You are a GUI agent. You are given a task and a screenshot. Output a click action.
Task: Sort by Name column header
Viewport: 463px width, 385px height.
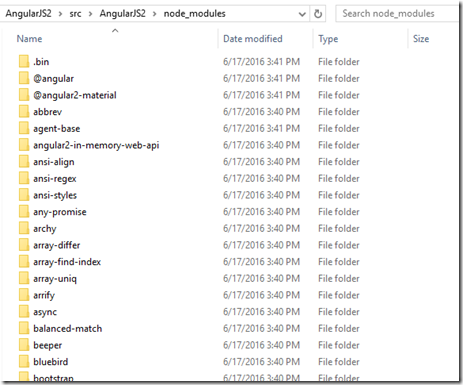pyautogui.click(x=29, y=39)
